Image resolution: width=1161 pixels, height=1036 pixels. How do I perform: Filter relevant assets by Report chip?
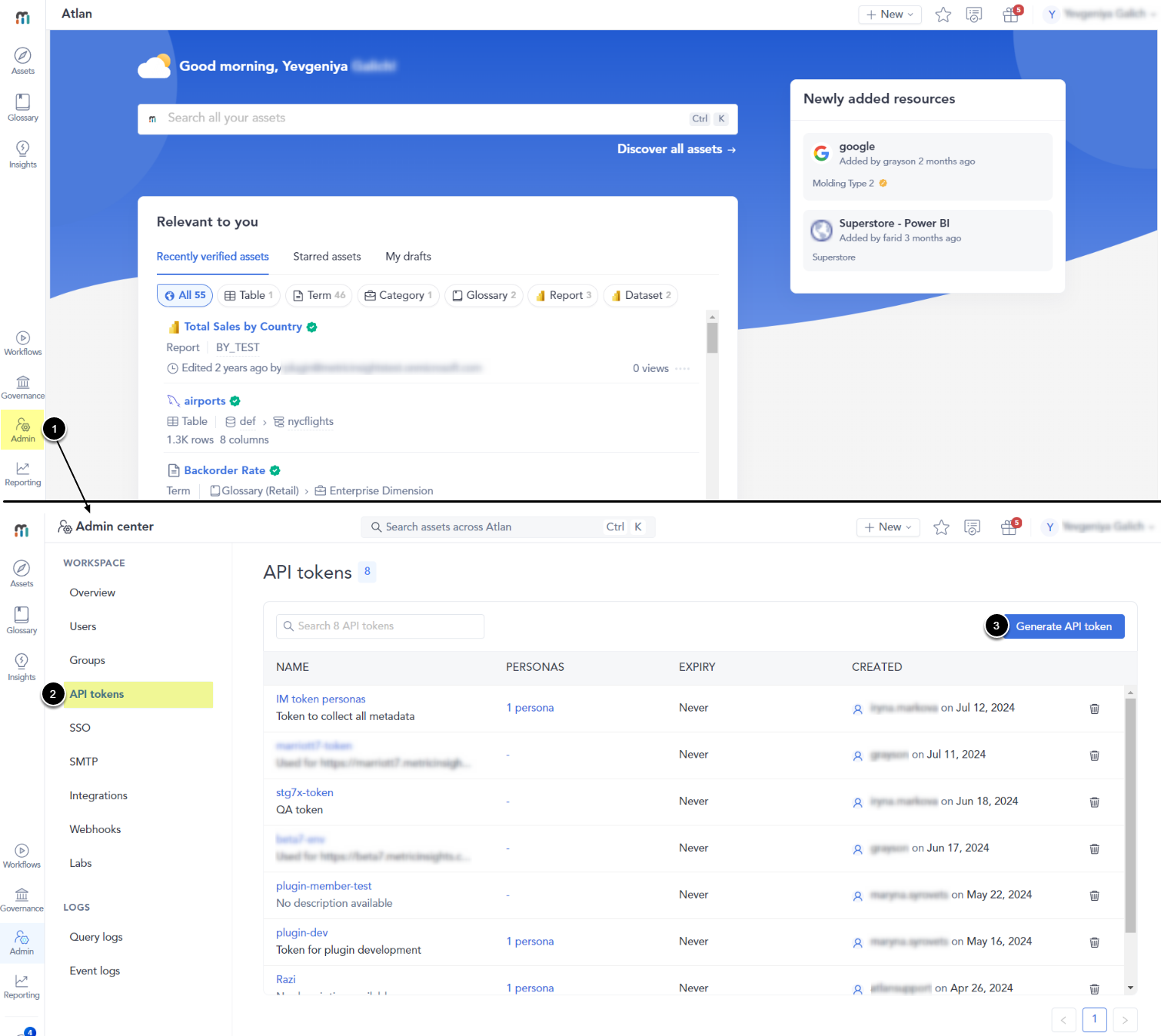click(x=563, y=295)
